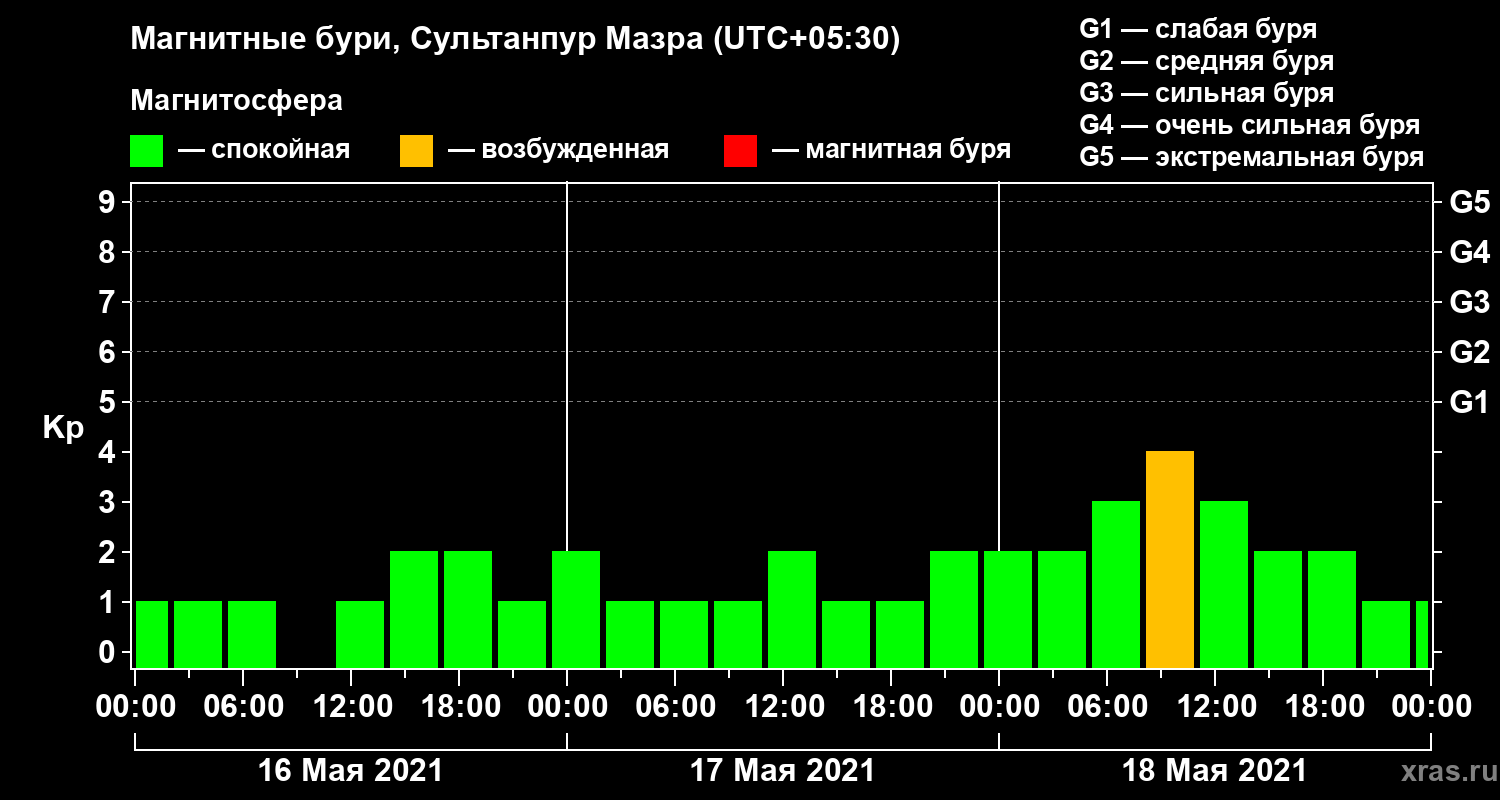
Task: Click 'G2 — средняя буря' legend line
Action: [1207, 61]
